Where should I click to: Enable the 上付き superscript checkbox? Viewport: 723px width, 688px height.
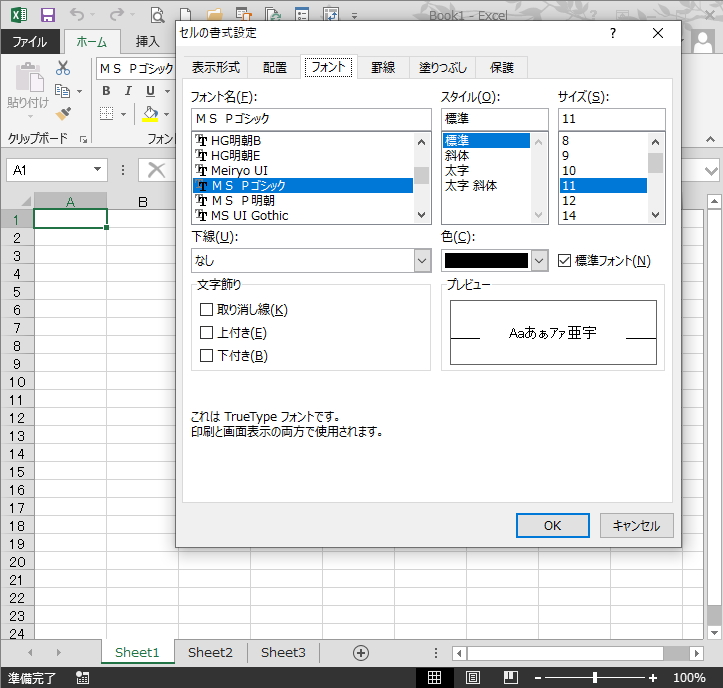(x=206, y=332)
